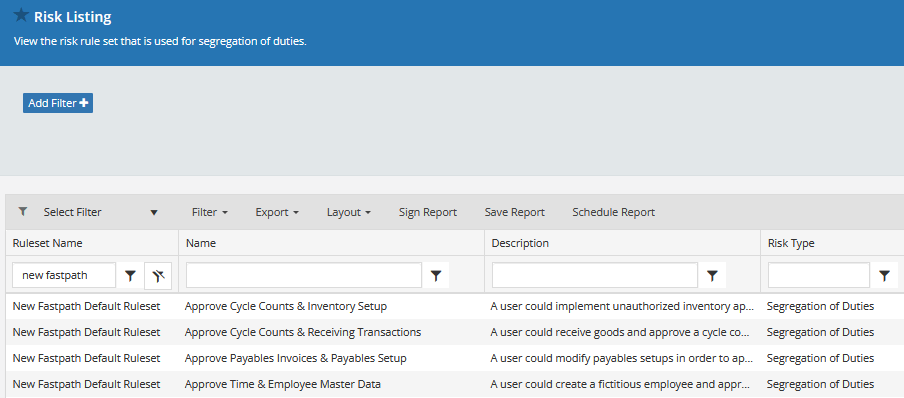Open the Select Filter dropdown
The width and height of the screenshot is (904, 398).
click(x=100, y=212)
